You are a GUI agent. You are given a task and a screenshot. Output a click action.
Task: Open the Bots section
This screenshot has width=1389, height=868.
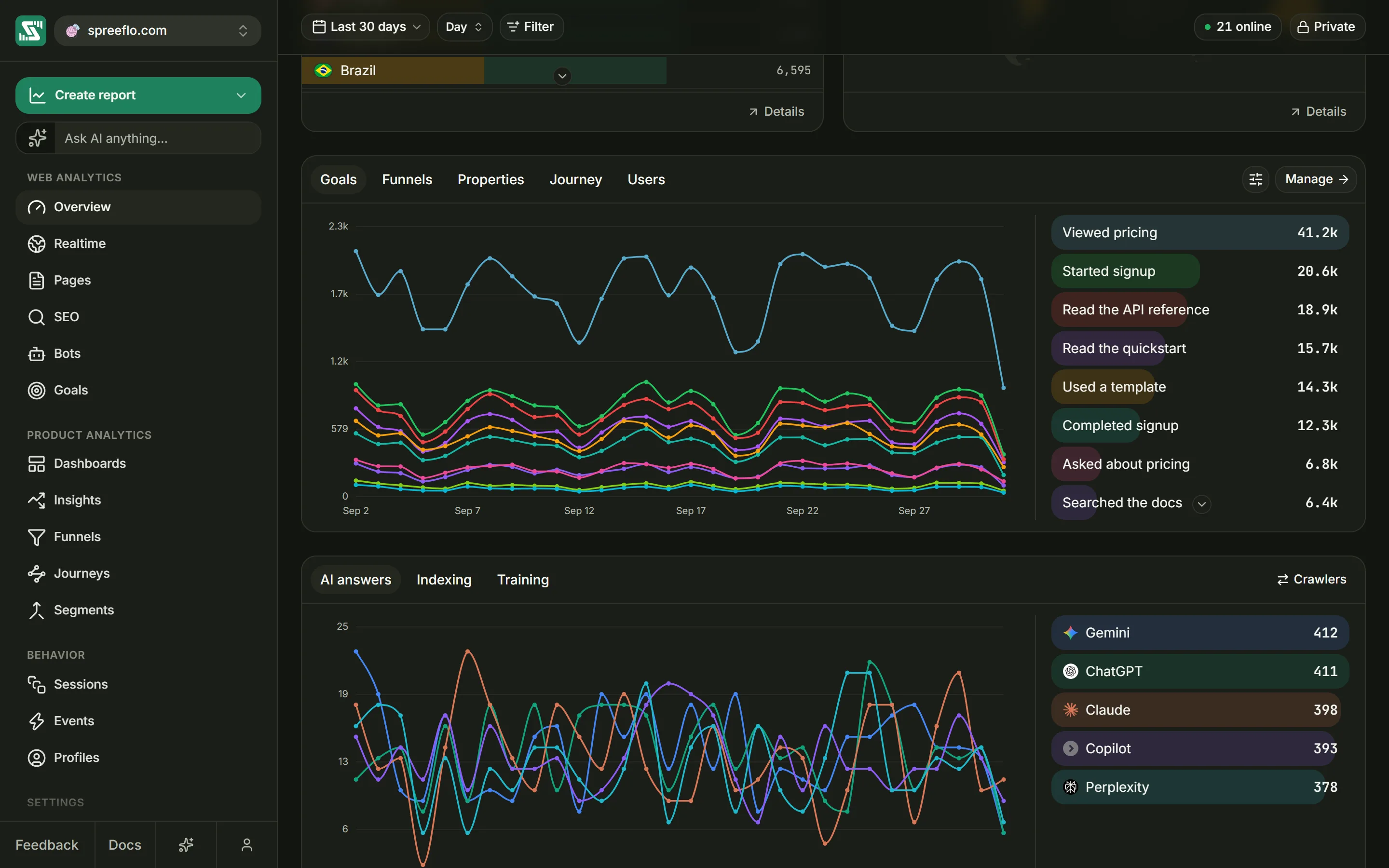tap(138, 353)
